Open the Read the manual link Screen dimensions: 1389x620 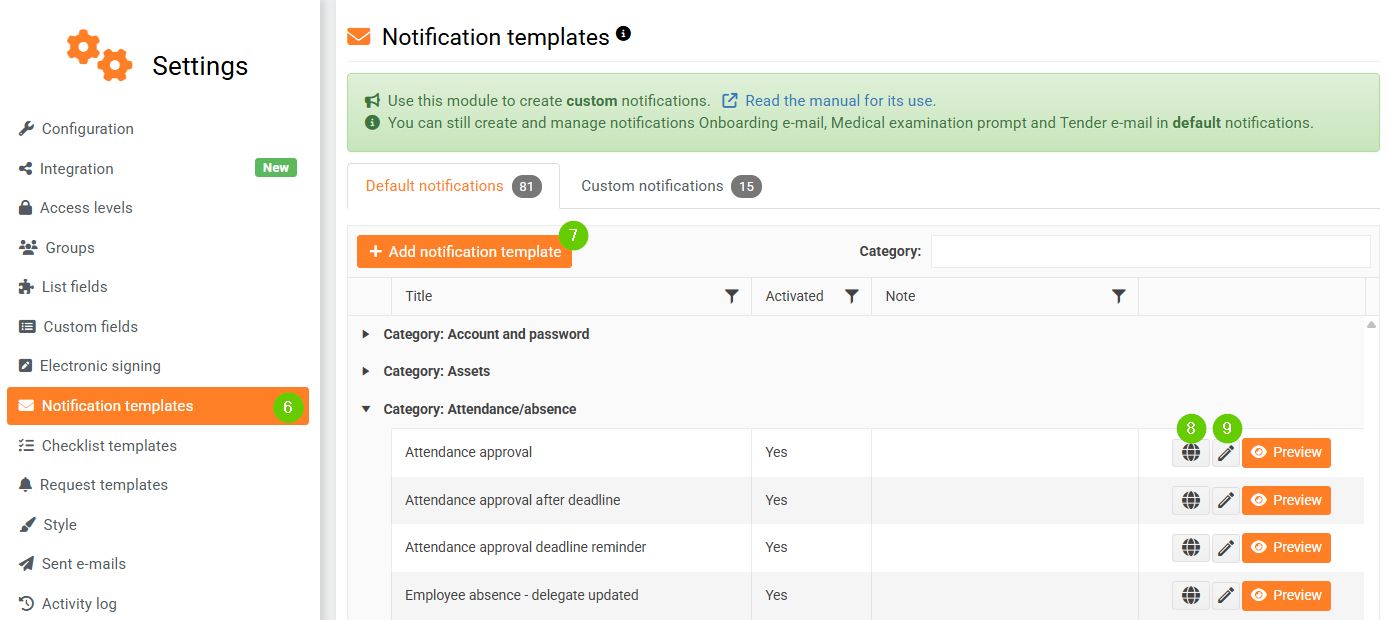pyautogui.click(x=840, y=101)
